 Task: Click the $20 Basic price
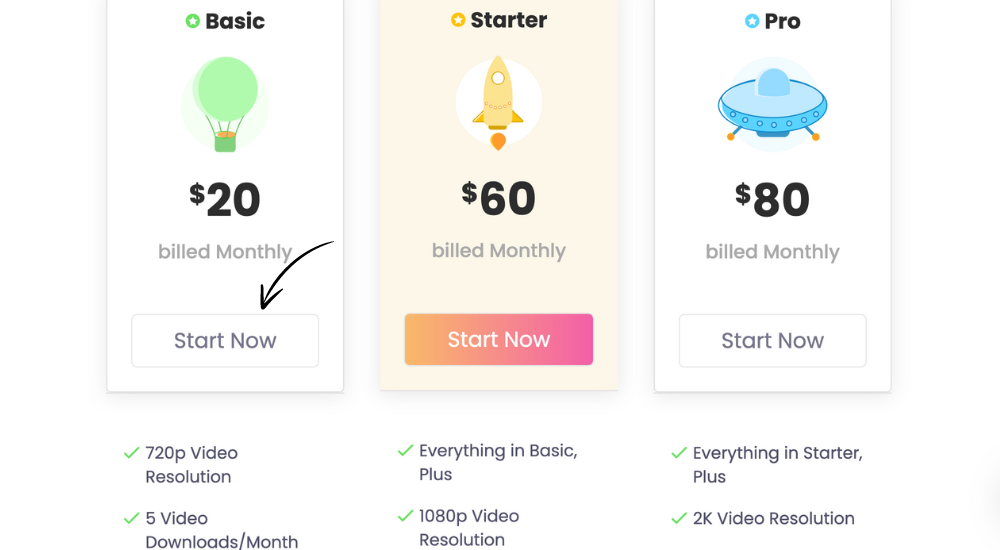[x=225, y=199]
